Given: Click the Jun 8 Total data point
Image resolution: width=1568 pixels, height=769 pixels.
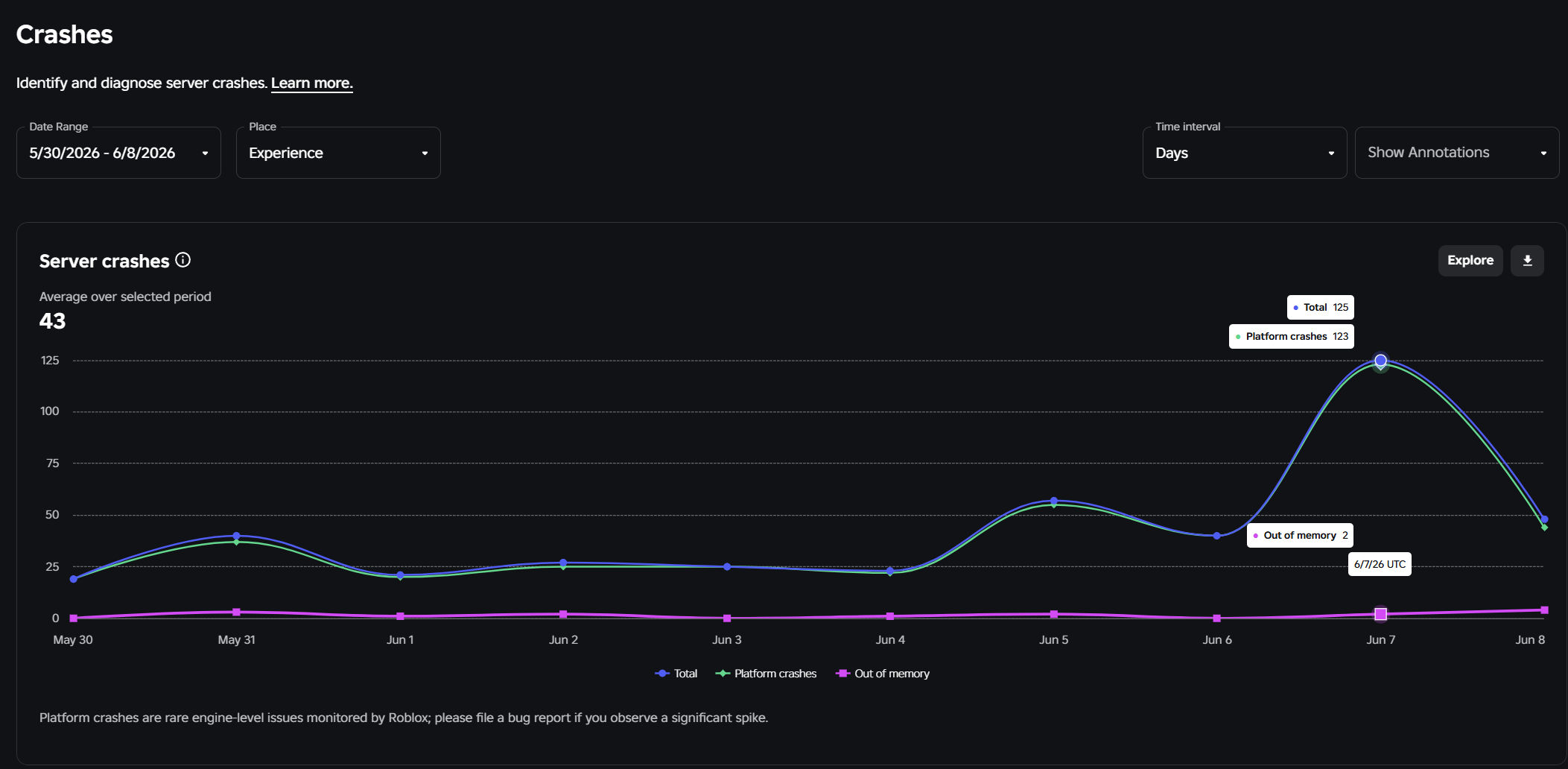Looking at the screenshot, I should (x=1544, y=519).
